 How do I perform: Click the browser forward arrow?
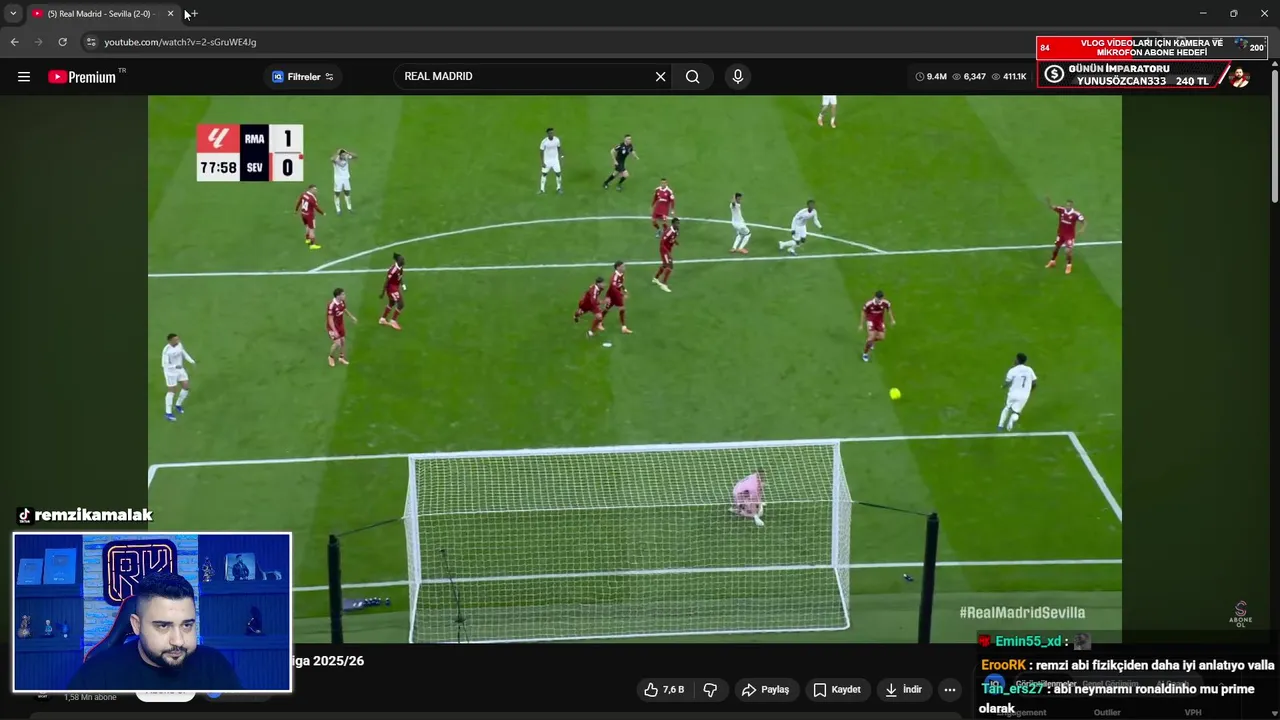pyautogui.click(x=38, y=42)
